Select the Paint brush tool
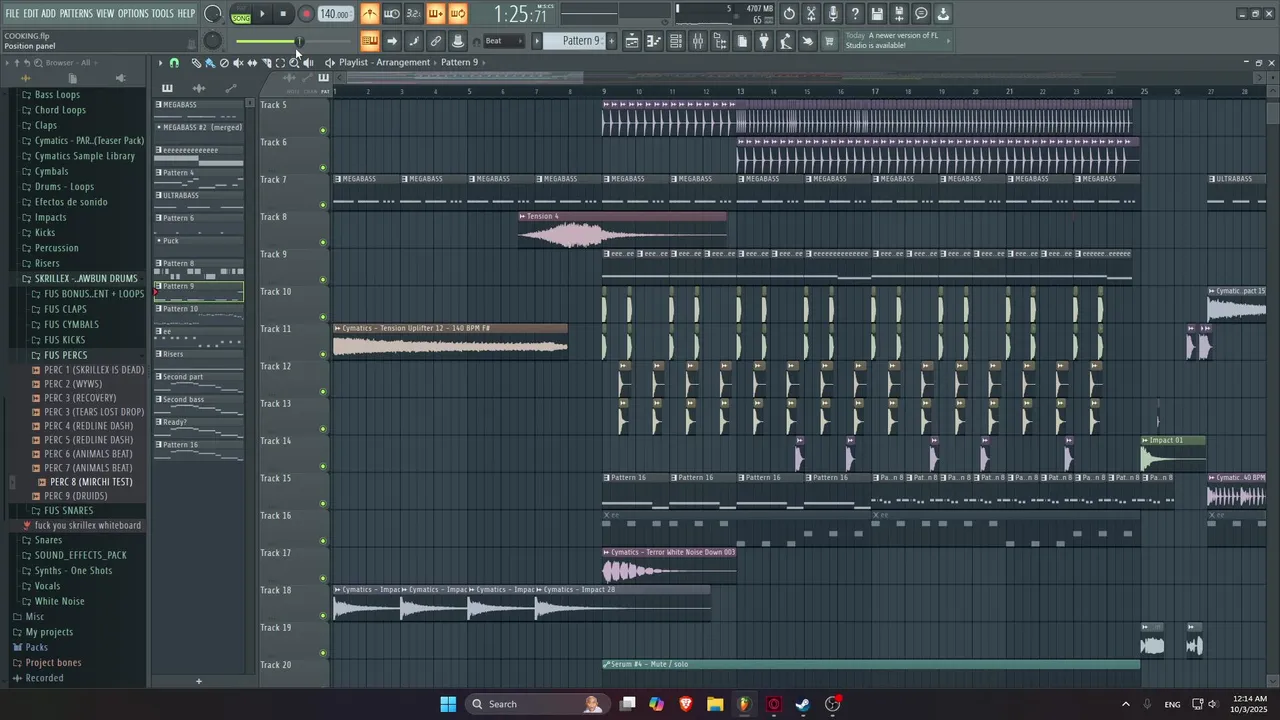This screenshot has width=1280, height=720. (x=210, y=63)
